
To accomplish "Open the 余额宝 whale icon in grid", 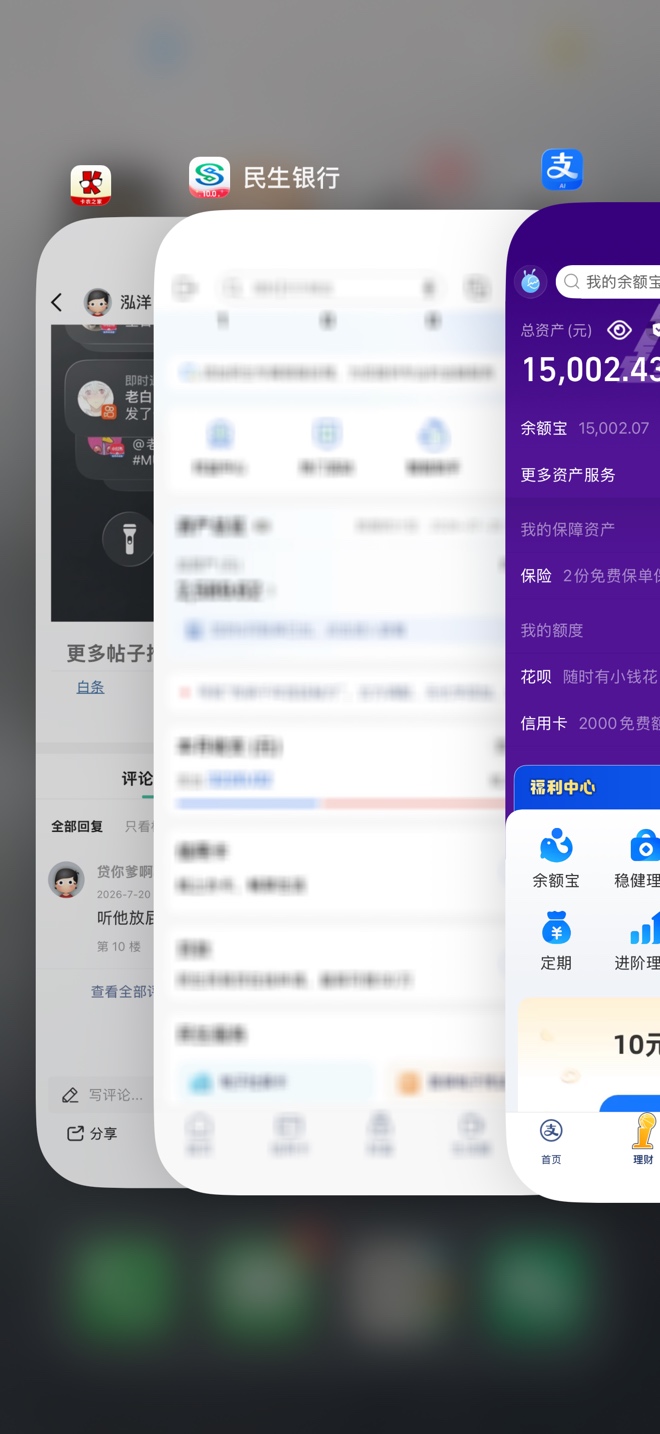I will coord(556,846).
